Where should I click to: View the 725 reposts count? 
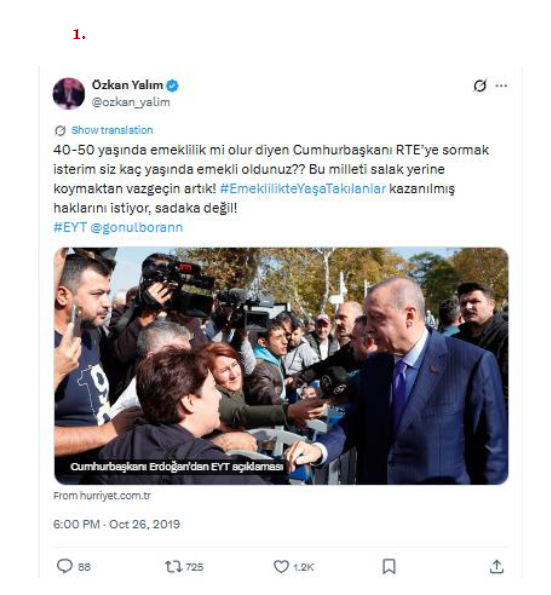[195, 567]
